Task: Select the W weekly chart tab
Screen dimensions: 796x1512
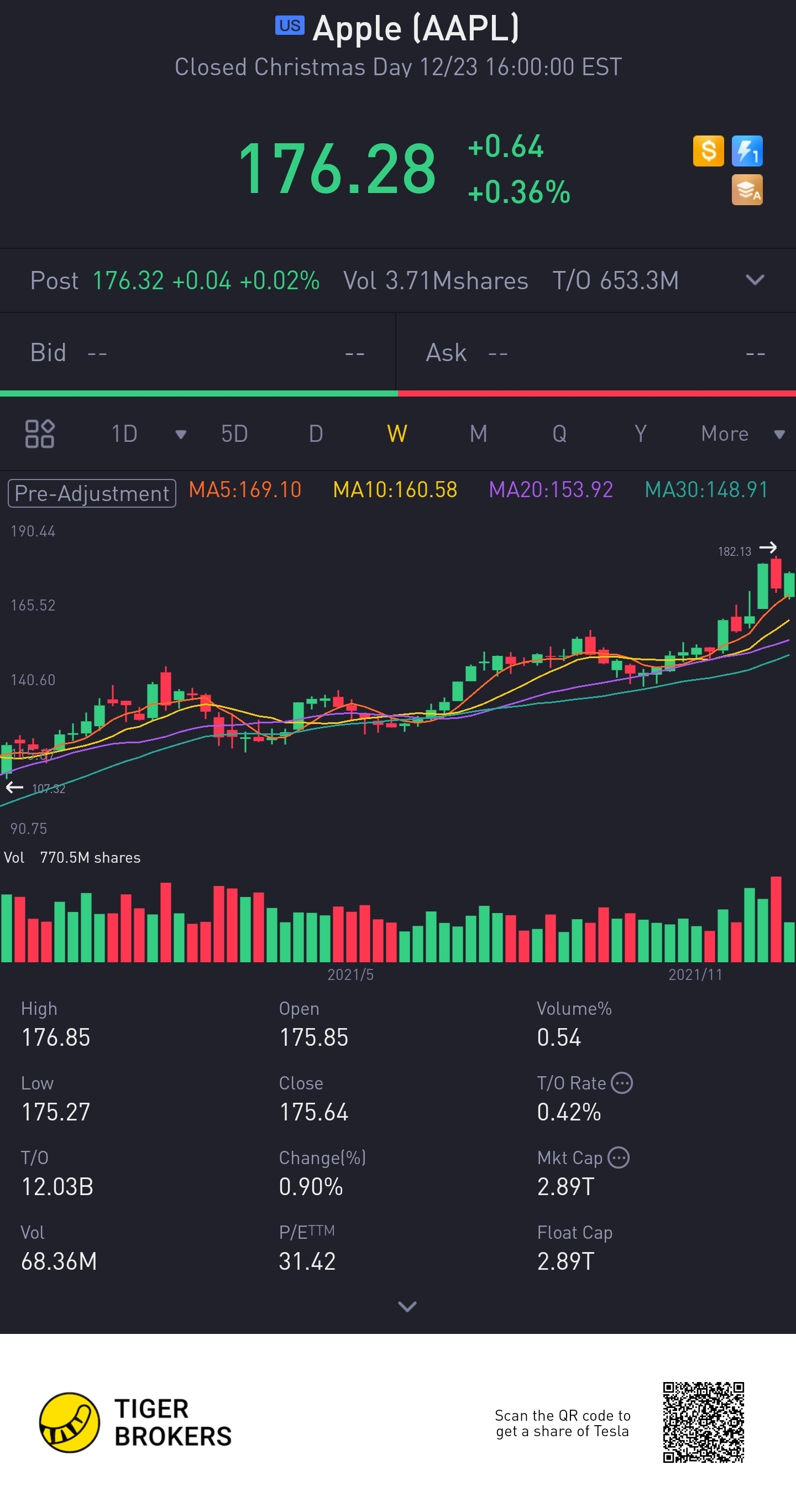Action: click(397, 434)
